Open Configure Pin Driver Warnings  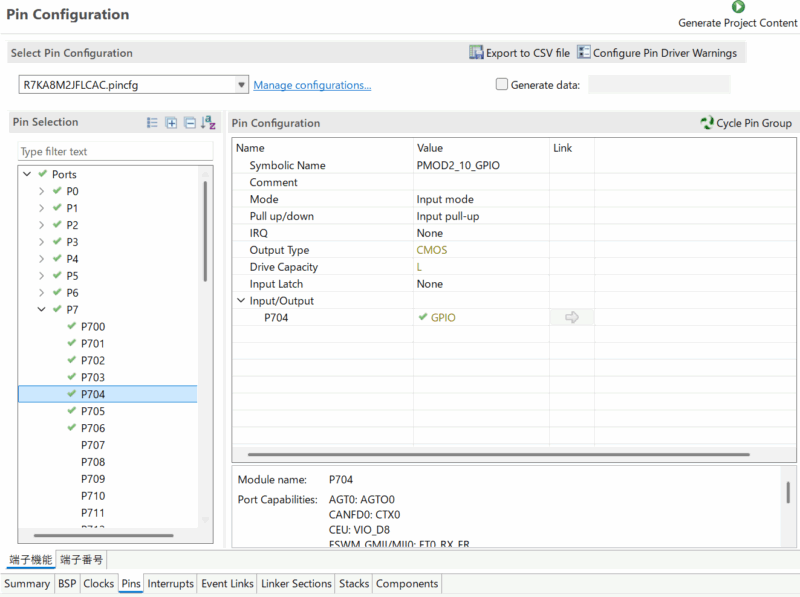tap(584, 53)
